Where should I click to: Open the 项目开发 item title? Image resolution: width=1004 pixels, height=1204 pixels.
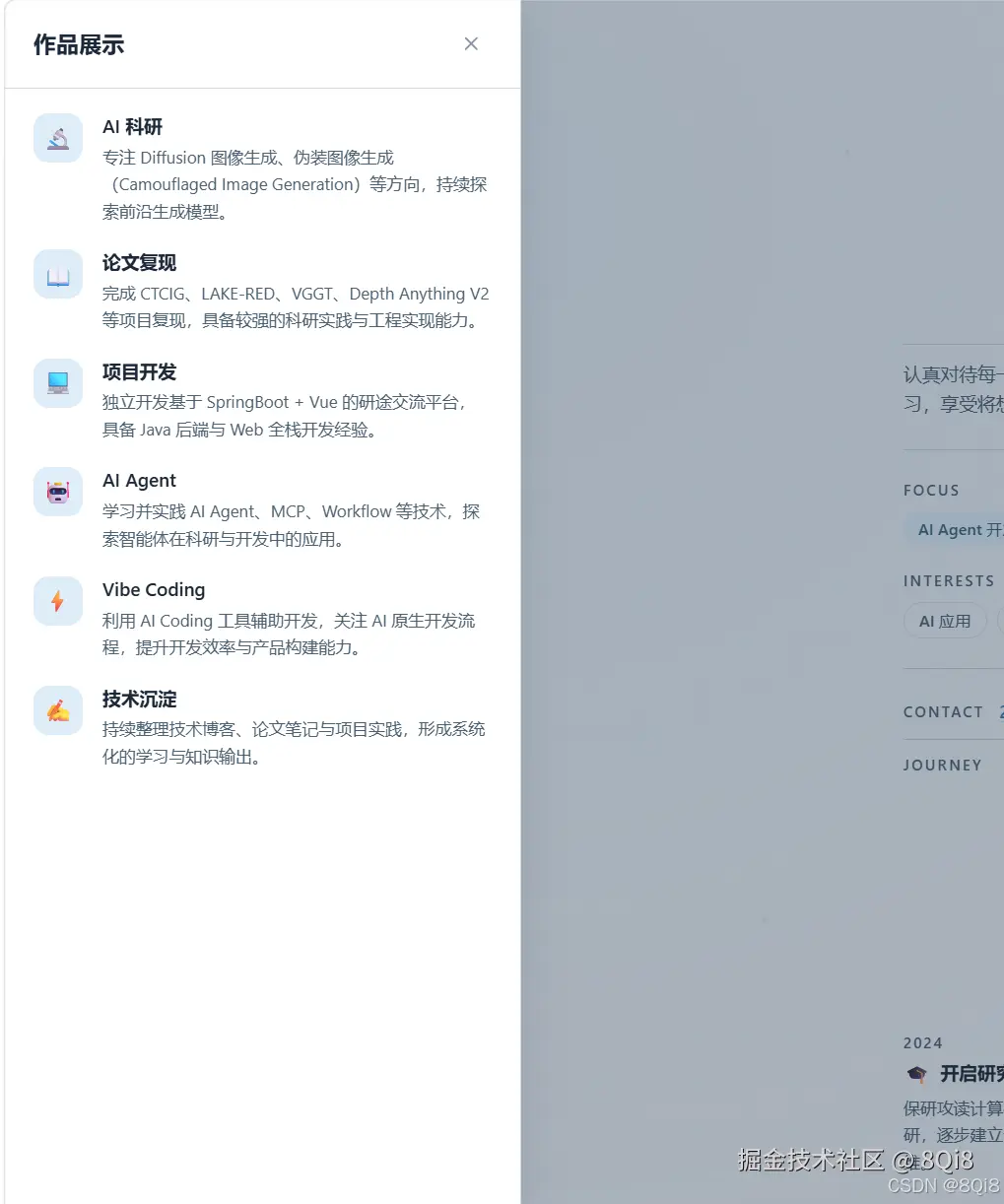coord(139,372)
